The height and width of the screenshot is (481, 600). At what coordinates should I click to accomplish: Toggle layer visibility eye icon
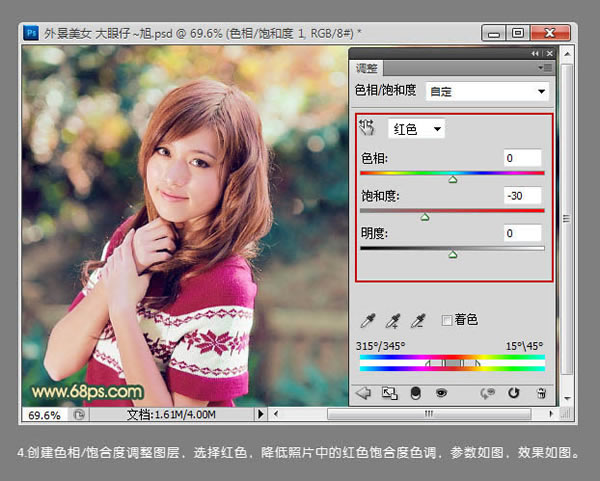tap(441, 393)
